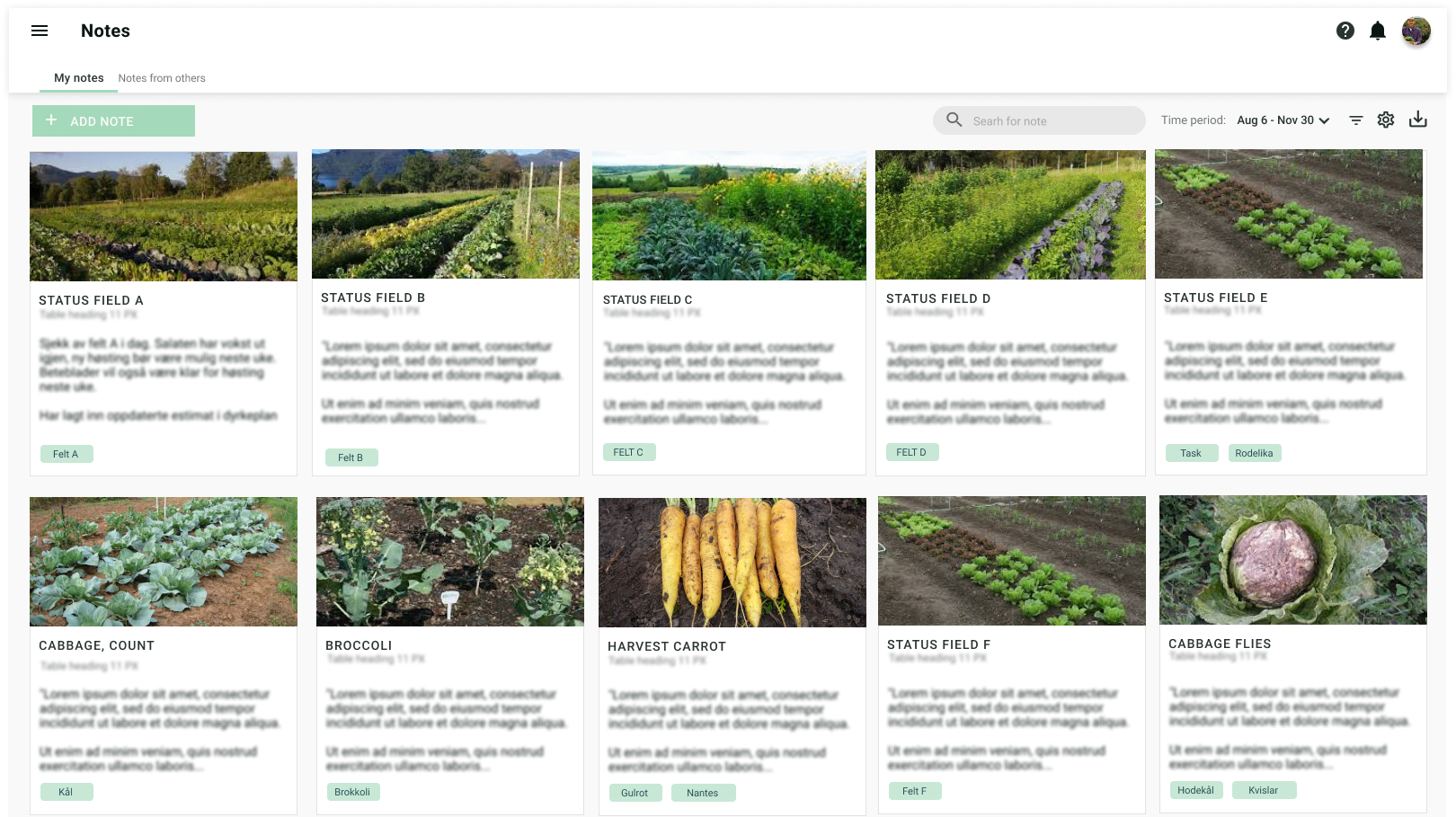Select the Kvislar tag chip
The width and height of the screenshot is (1456, 817).
pyautogui.click(x=1264, y=790)
